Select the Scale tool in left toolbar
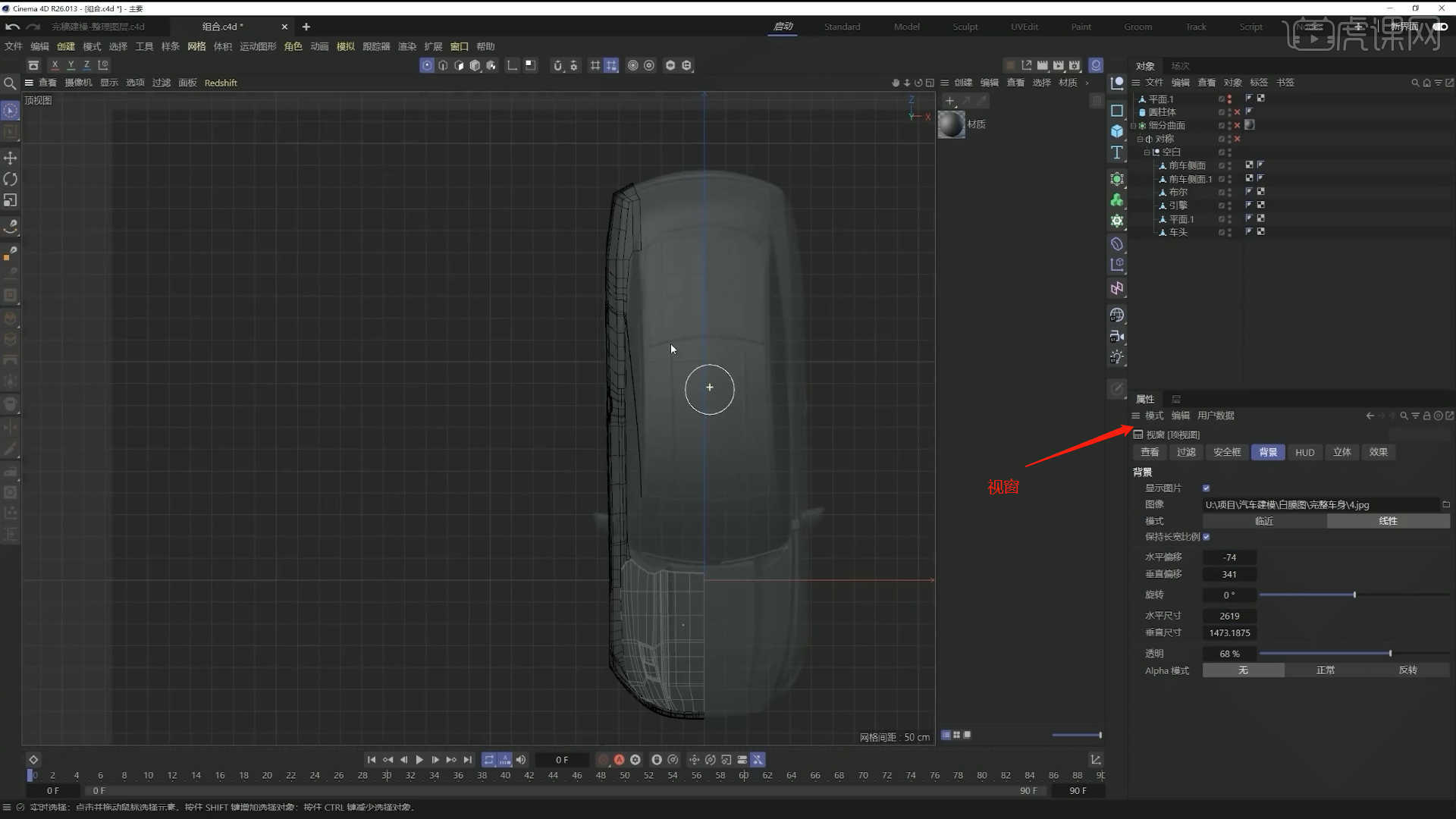 11,200
